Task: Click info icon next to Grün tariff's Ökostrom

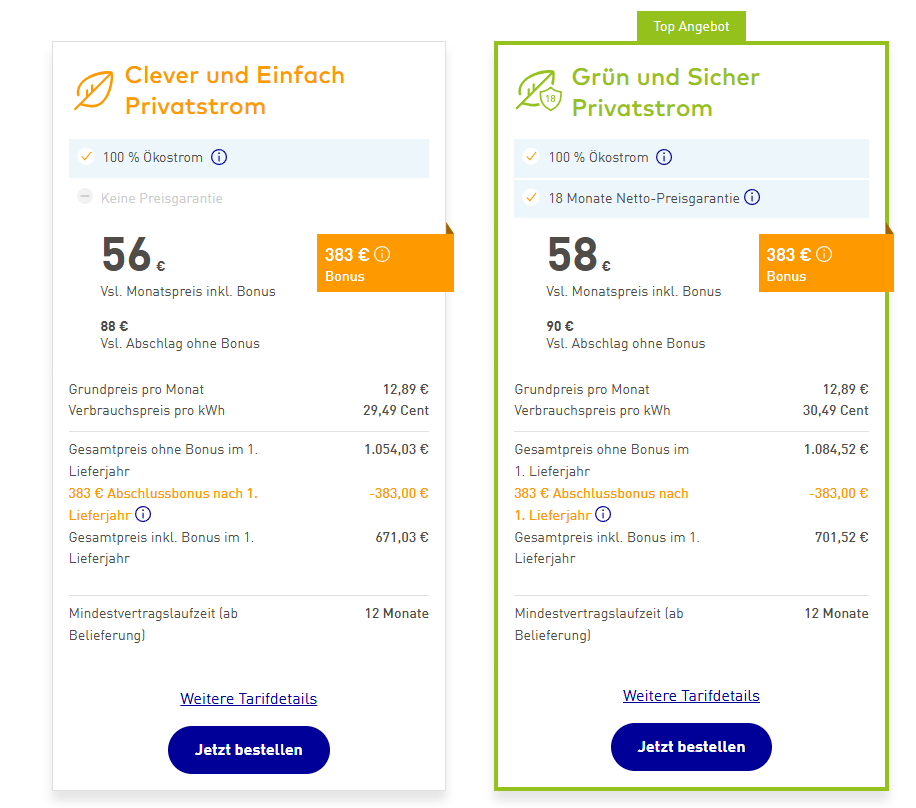Action: (x=664, y=157)
